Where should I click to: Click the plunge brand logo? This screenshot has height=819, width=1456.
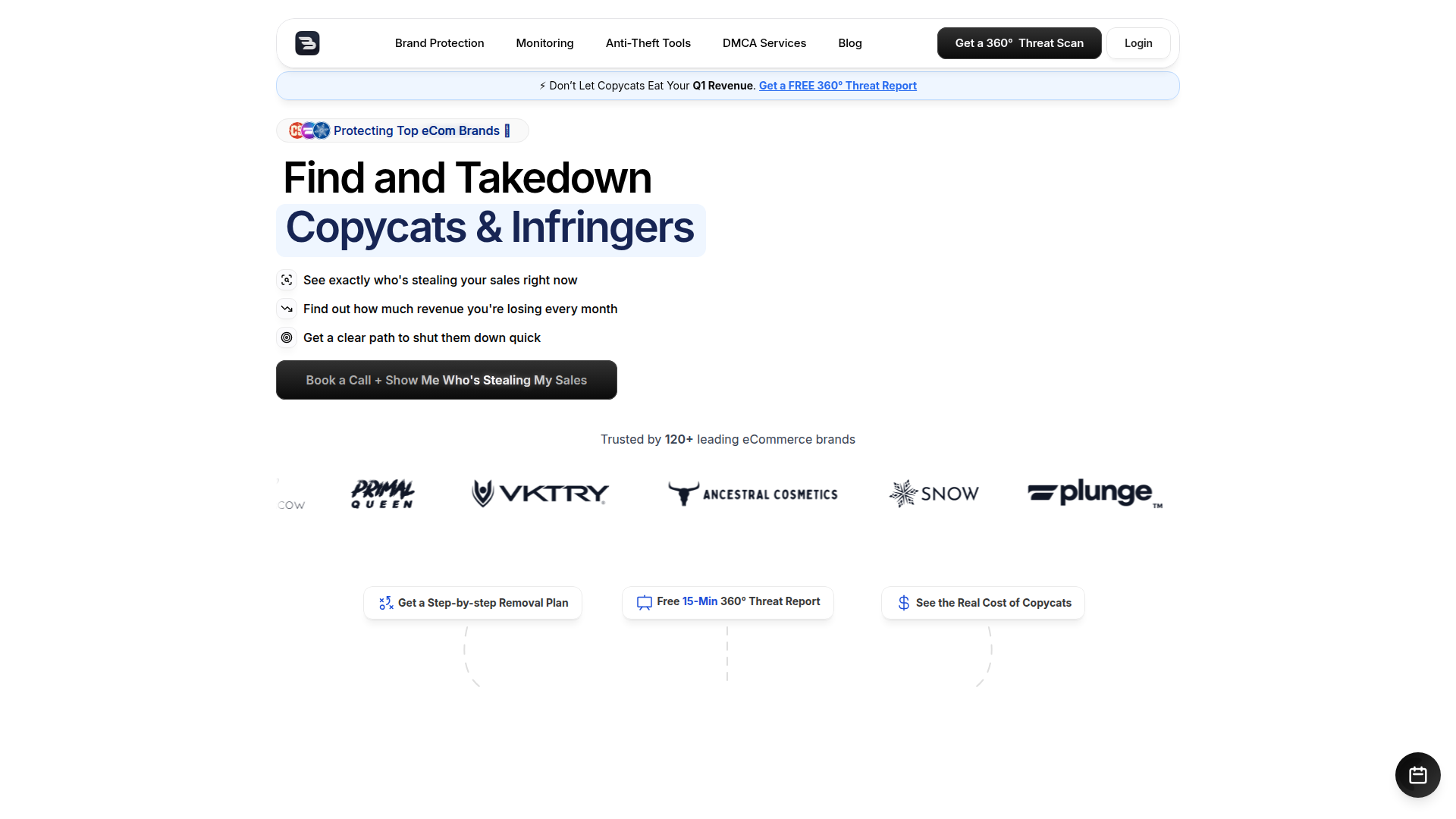[1094, 493]
